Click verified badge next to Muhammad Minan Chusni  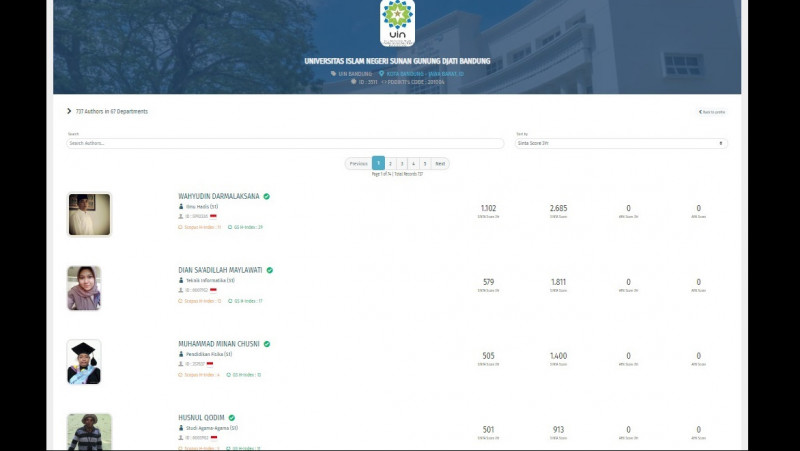(x=267, y=344)
